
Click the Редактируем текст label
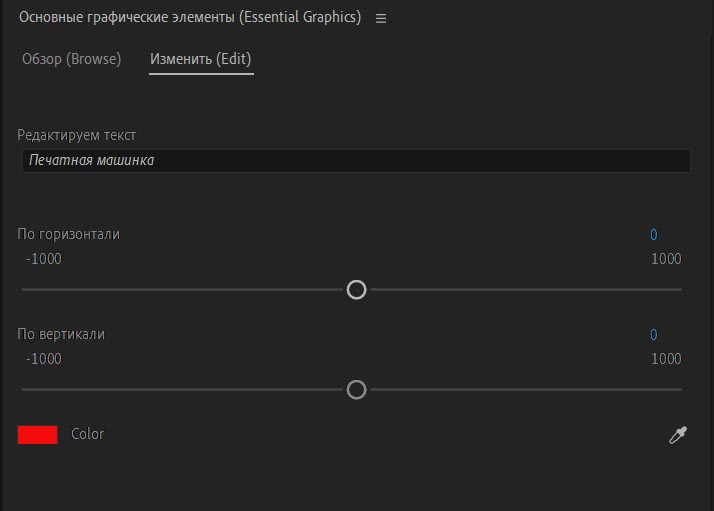pos(76,135)
